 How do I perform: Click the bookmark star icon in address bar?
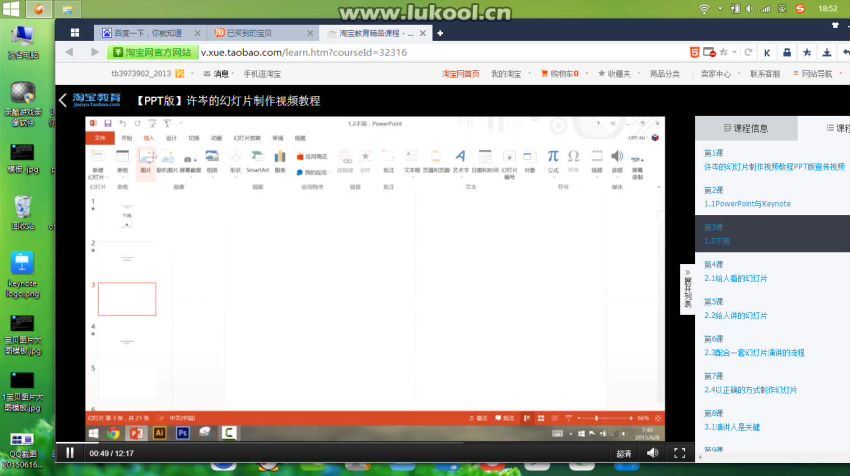point(723,52)
